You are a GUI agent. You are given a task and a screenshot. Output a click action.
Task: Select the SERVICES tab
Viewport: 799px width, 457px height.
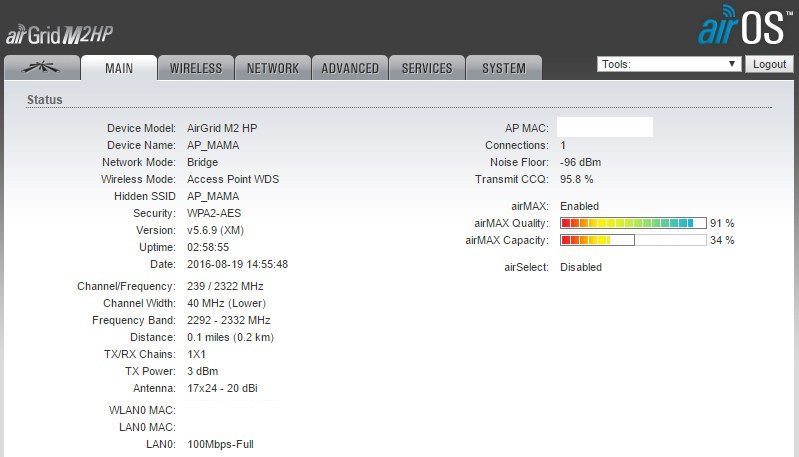point(427,68)
